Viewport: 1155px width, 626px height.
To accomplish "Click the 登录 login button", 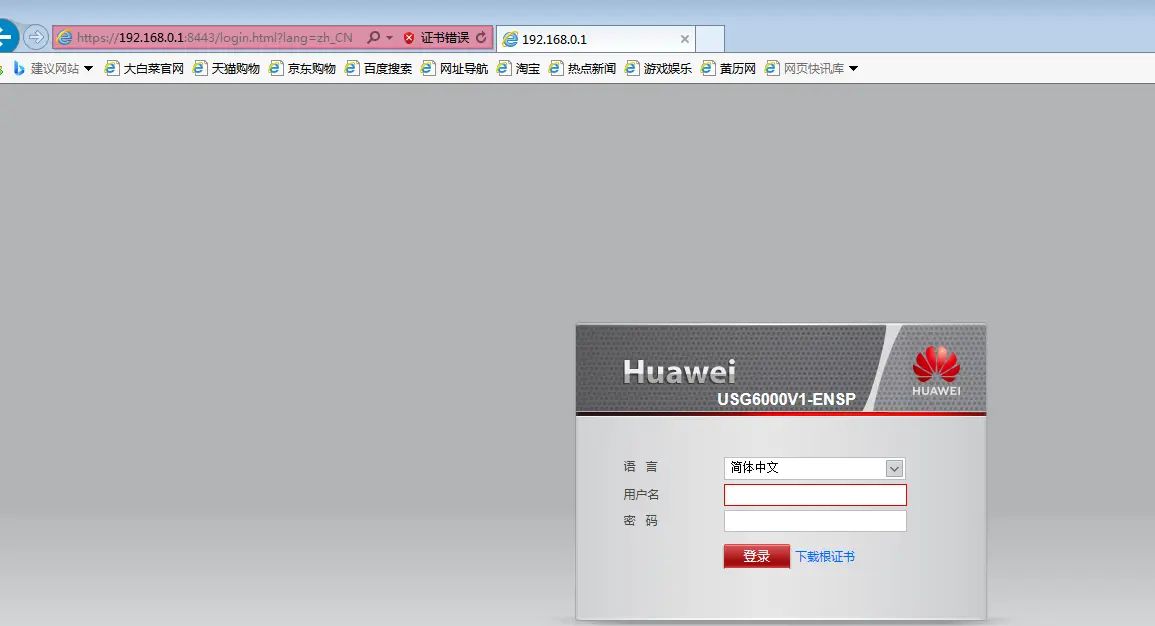I will 756,555.
